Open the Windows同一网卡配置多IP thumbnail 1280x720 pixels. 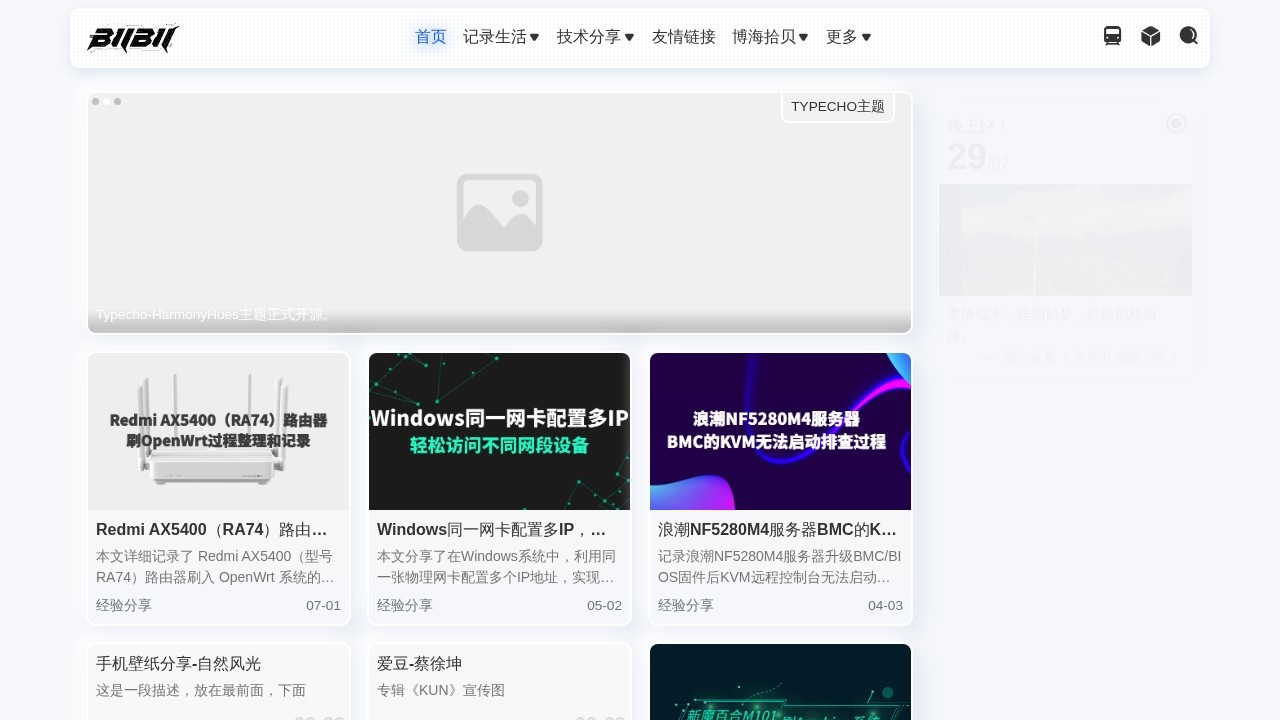(x=499, y=431)
